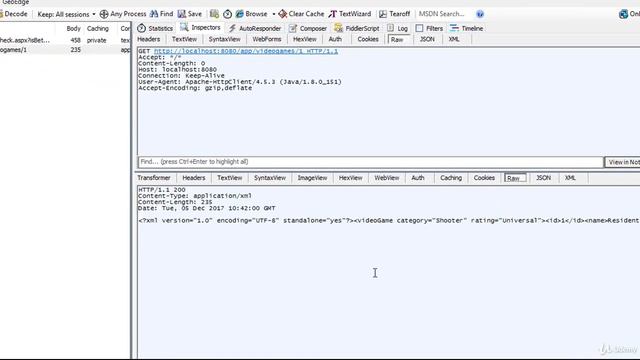Select request TextView tab

tap(184, 39)
